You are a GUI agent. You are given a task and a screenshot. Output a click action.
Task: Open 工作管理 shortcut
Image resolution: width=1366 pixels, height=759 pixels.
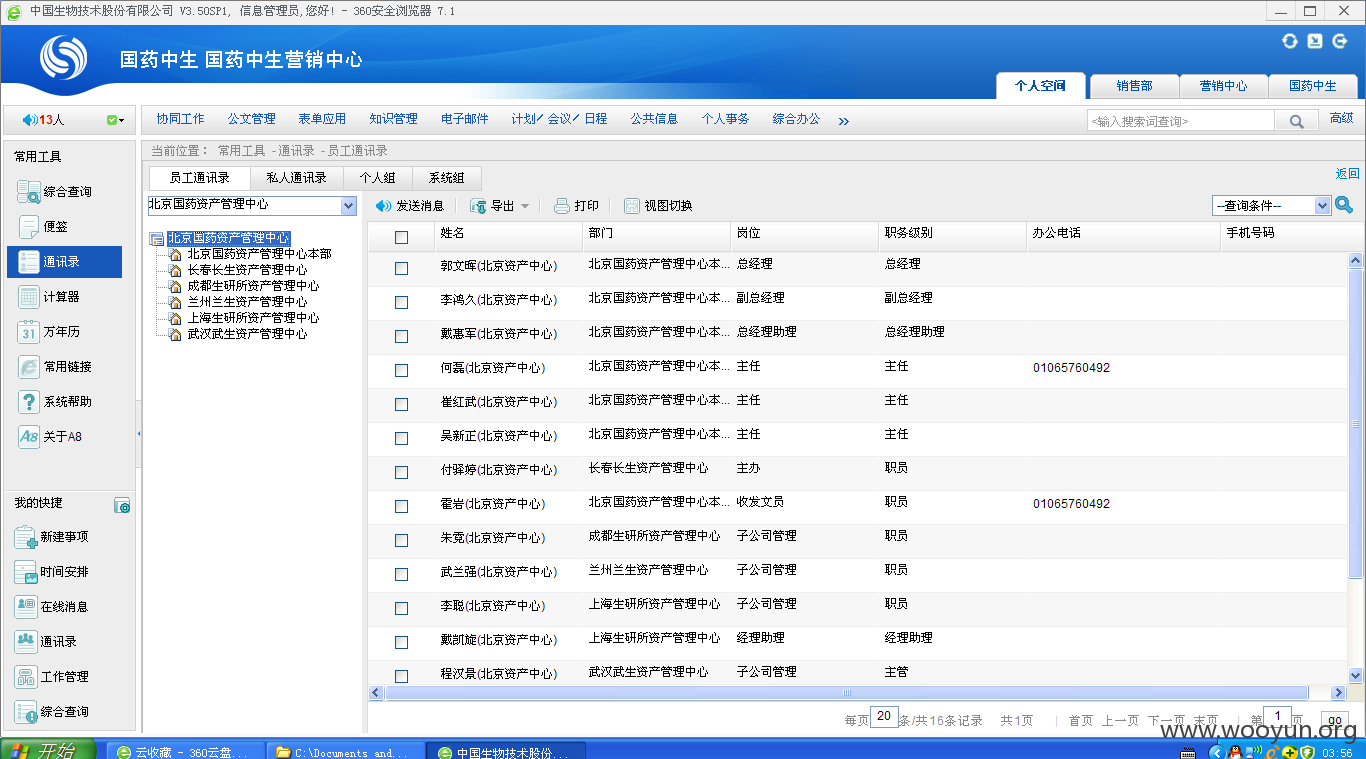52,677
